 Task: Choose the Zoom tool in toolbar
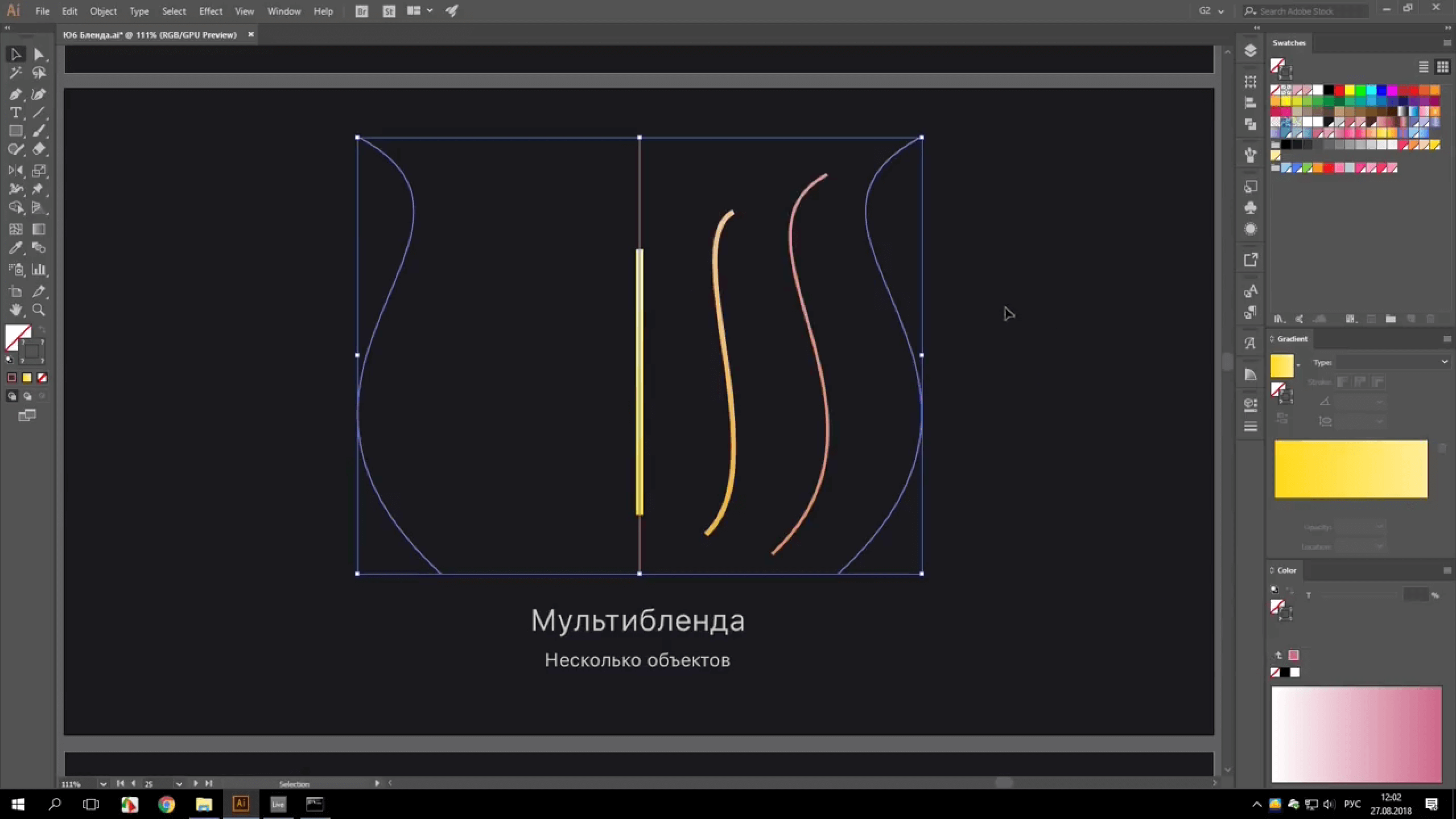(39, 310)
